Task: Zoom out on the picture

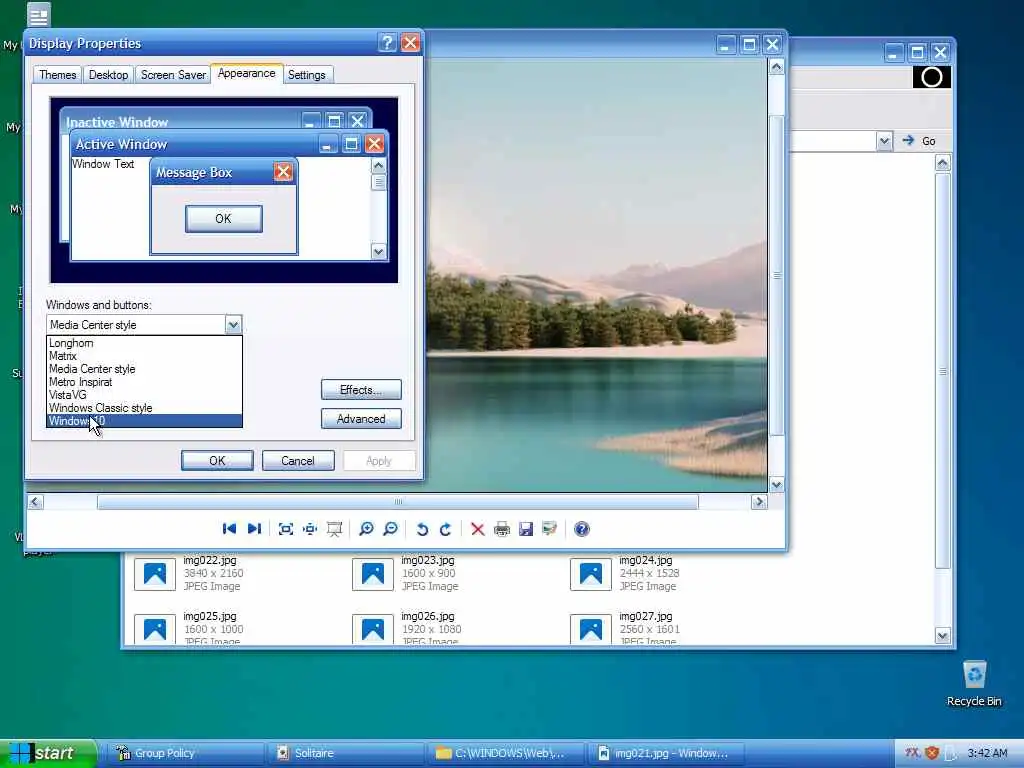Action: click(x=391, y=529)
